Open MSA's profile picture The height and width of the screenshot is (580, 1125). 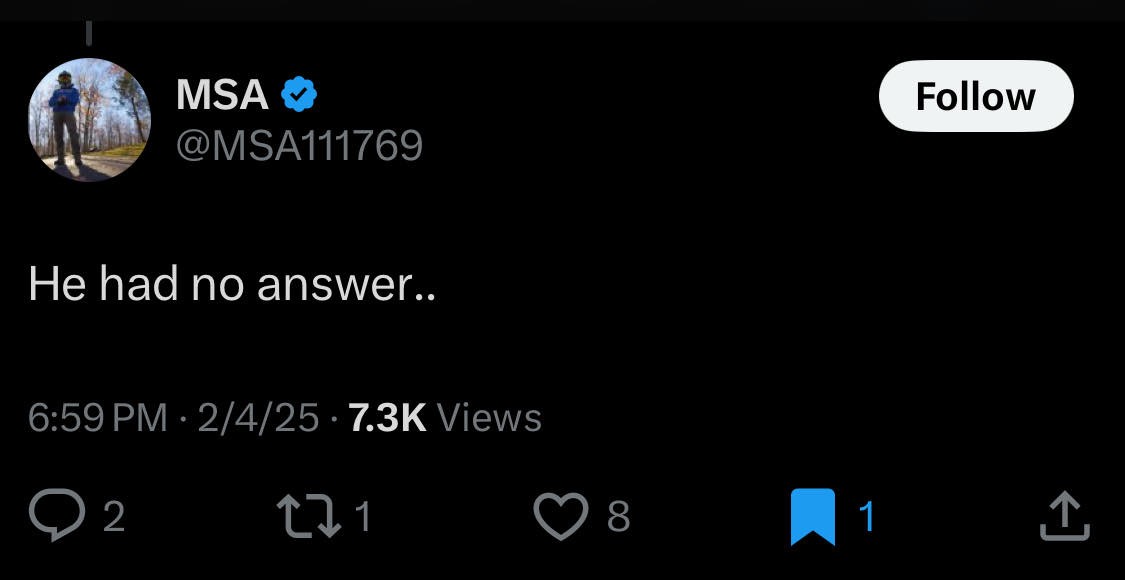[x=88, y=120]
